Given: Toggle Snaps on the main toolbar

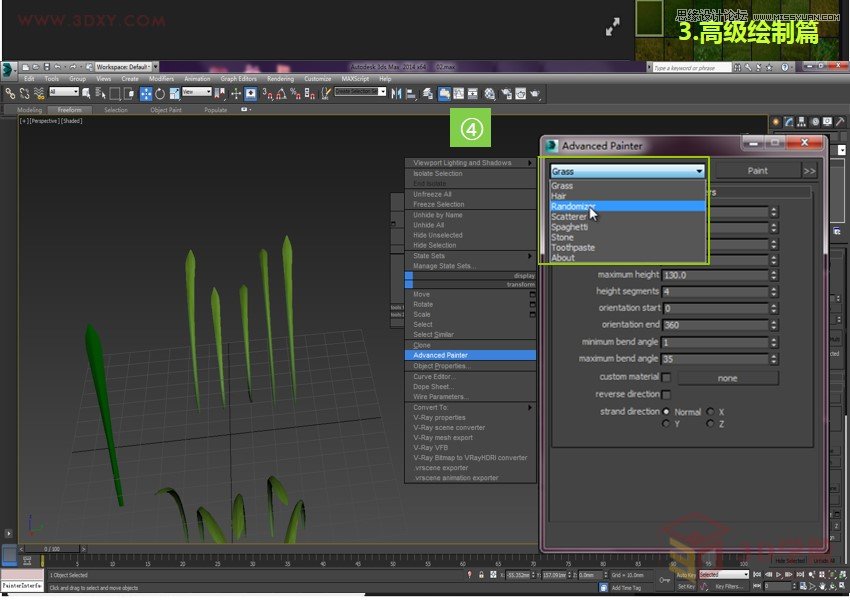Looking at the screenshot, I should (265, 92).
